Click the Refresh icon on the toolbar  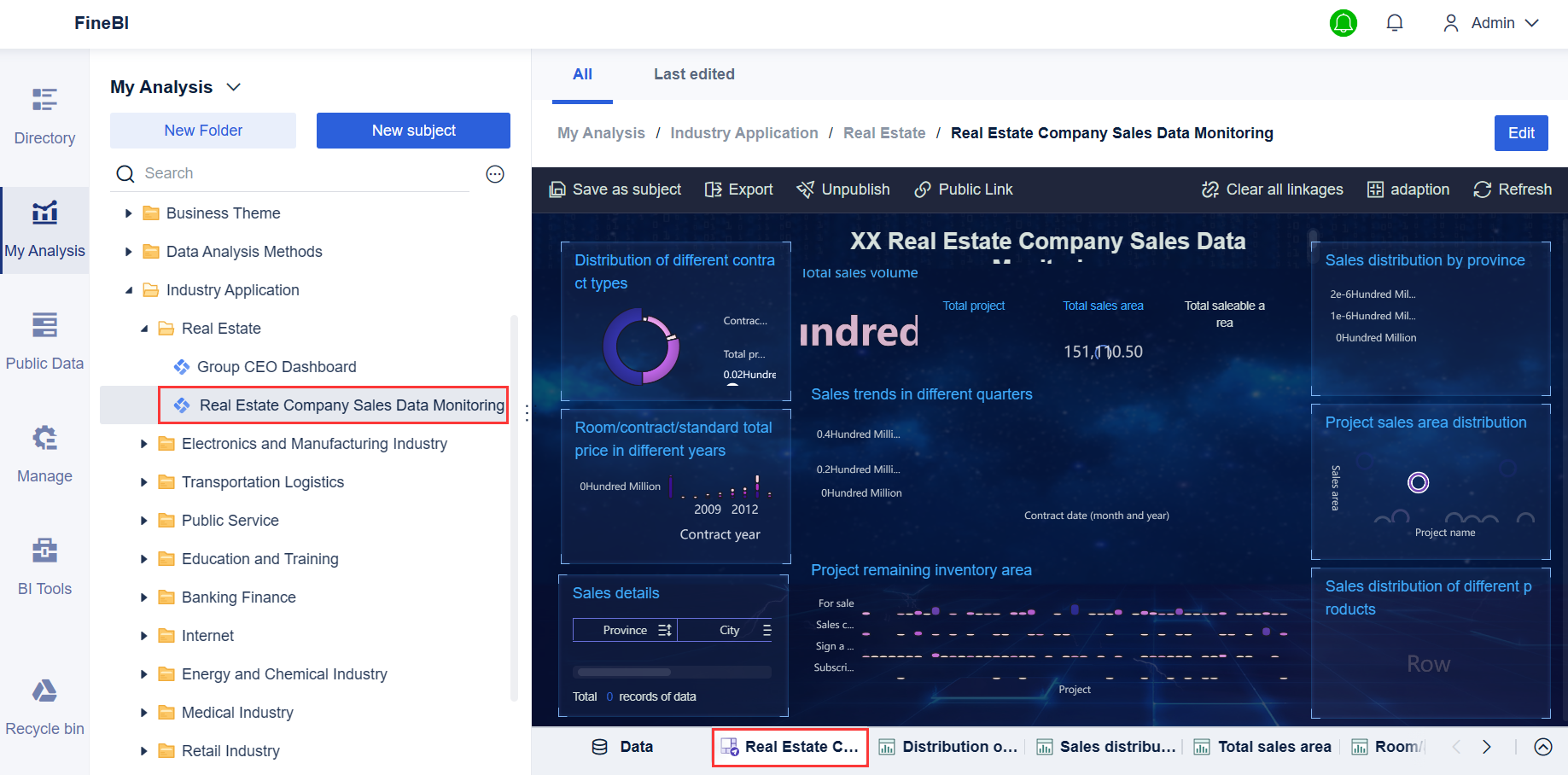[1482, 189]
